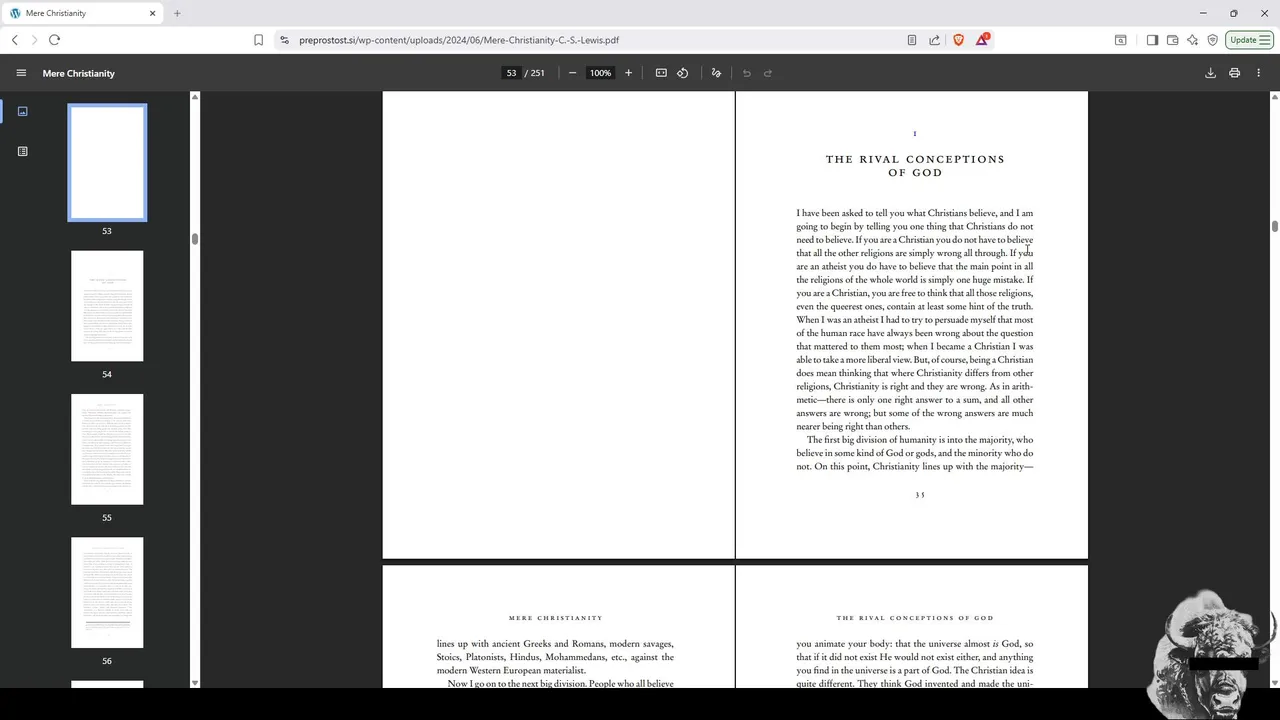Open tab search icon in toolbar
Screen dimensions: 1280x720
(1120, 40)
